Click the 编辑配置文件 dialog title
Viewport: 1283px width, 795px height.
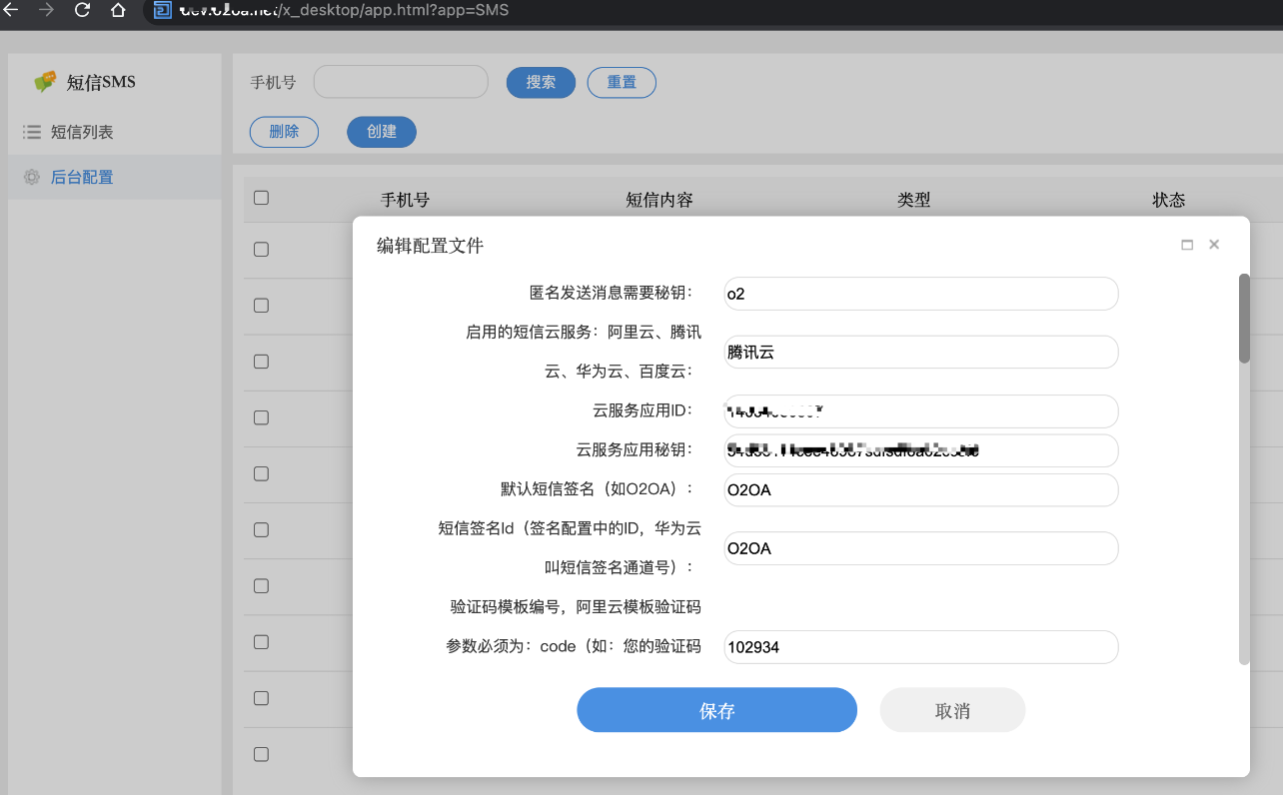(x=430, y=245)
